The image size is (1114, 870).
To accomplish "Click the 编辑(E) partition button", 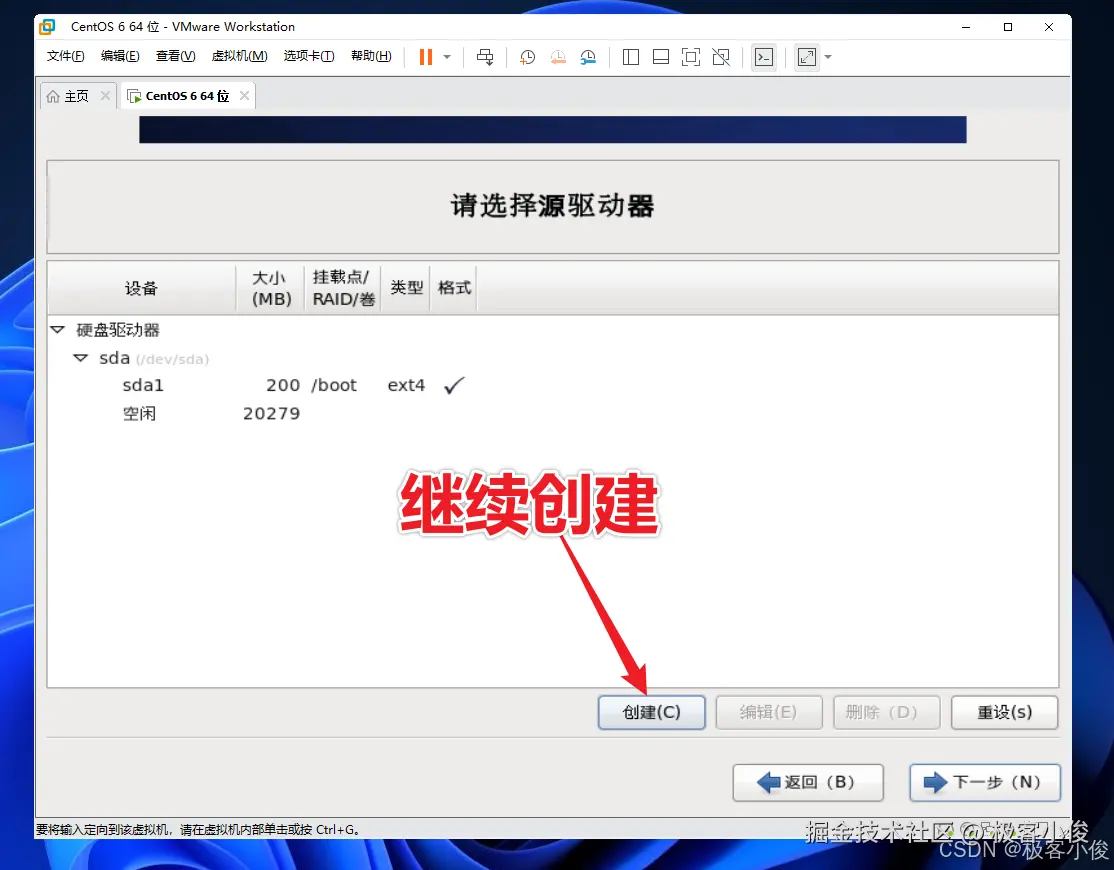I will click(769, 712).
